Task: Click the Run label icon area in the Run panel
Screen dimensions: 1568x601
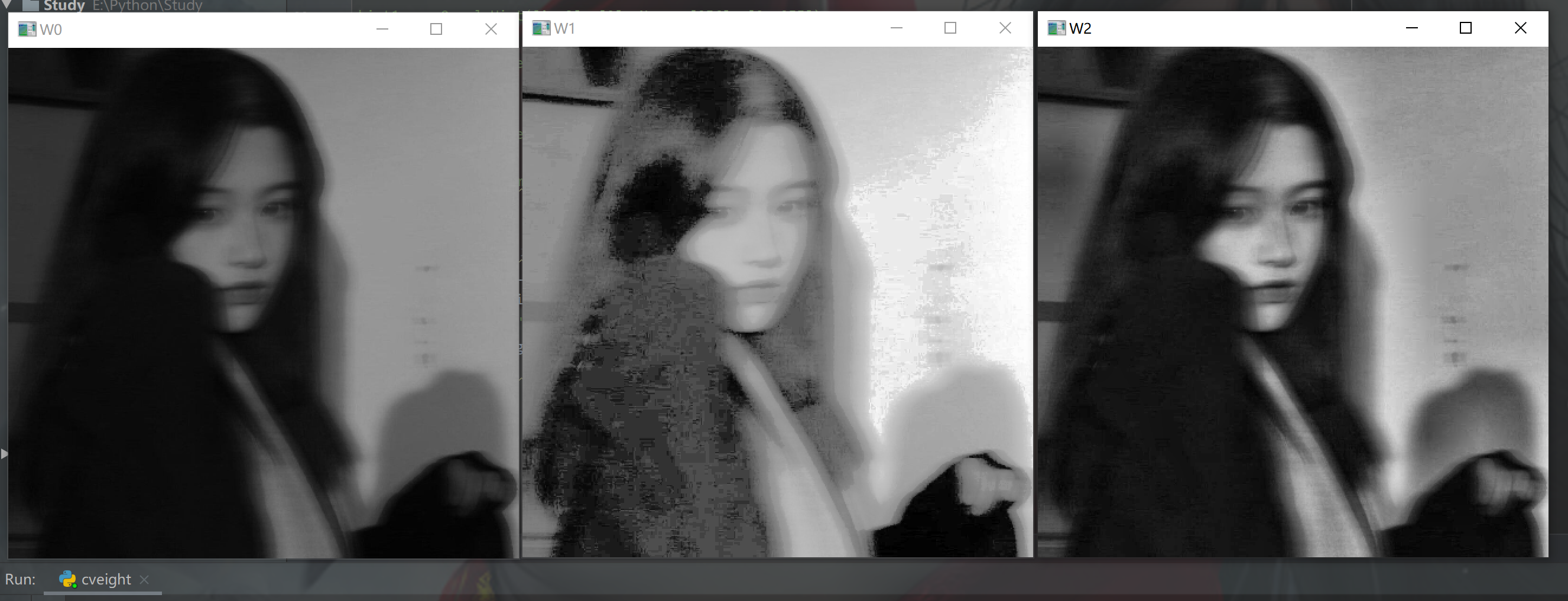Action: point(21,579)
